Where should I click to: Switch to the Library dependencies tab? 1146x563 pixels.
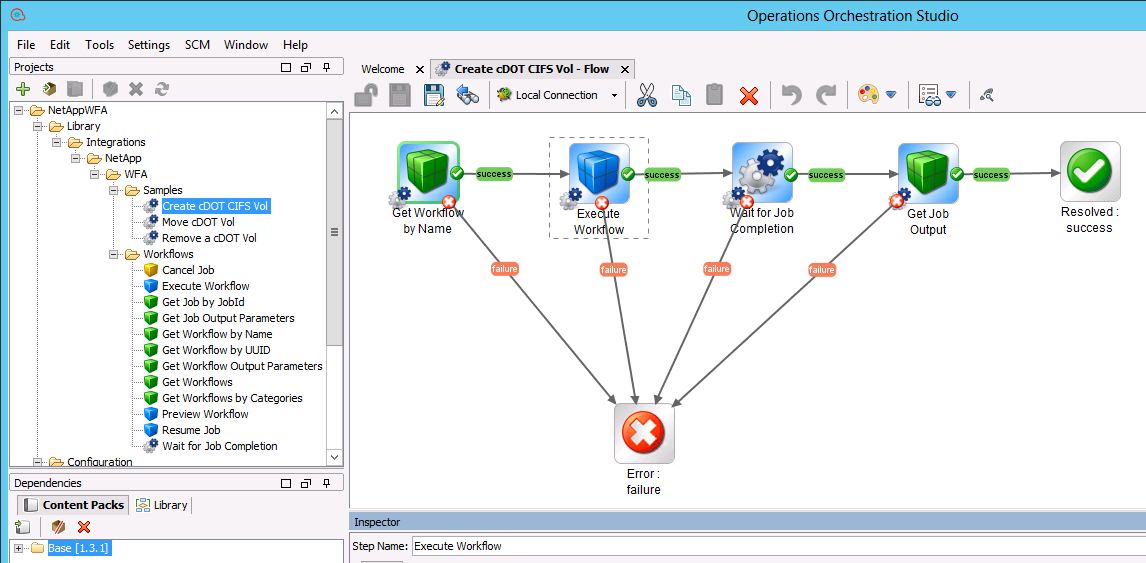click(x=162, y=505)
